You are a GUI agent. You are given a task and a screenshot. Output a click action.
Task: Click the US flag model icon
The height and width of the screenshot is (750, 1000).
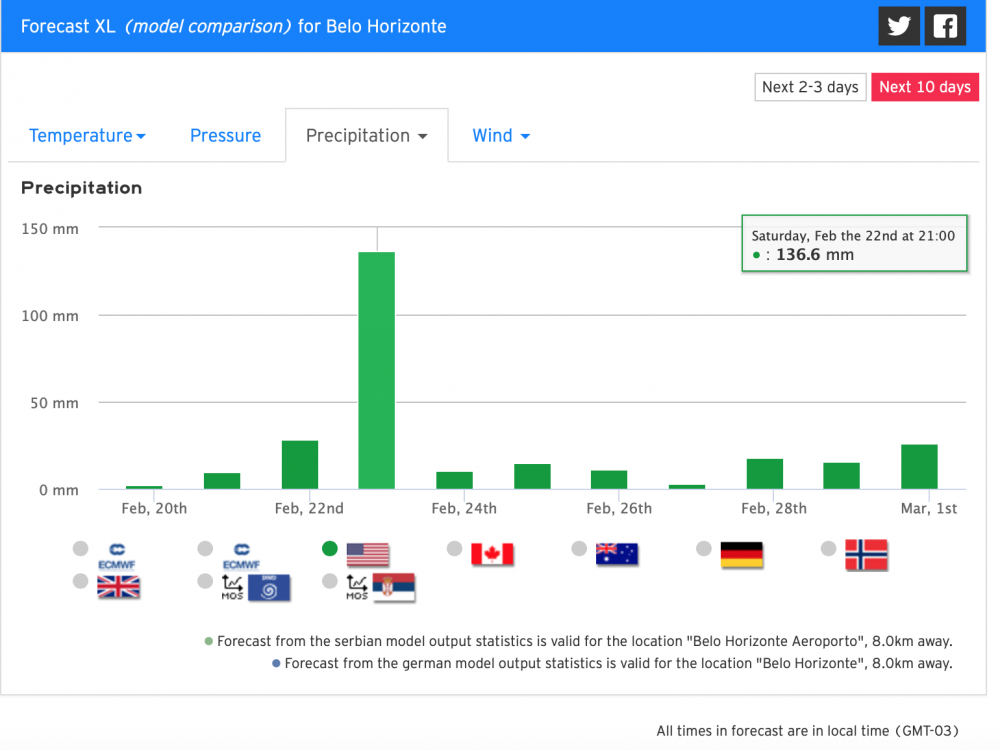point(368,554)
